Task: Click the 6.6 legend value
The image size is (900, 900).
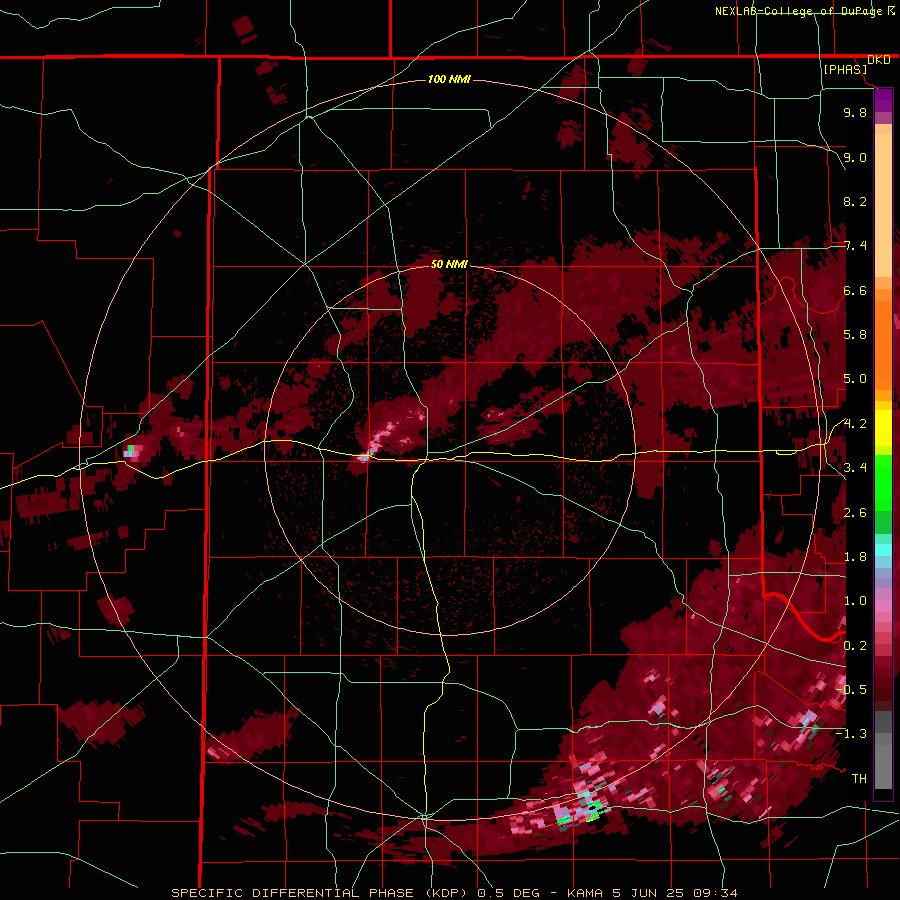Action: pyautogui.click(x=855, y=290)
